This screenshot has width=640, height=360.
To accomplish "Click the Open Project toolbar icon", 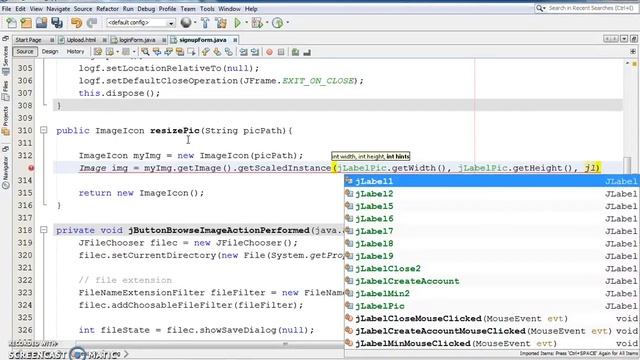I will pos(41,23).
